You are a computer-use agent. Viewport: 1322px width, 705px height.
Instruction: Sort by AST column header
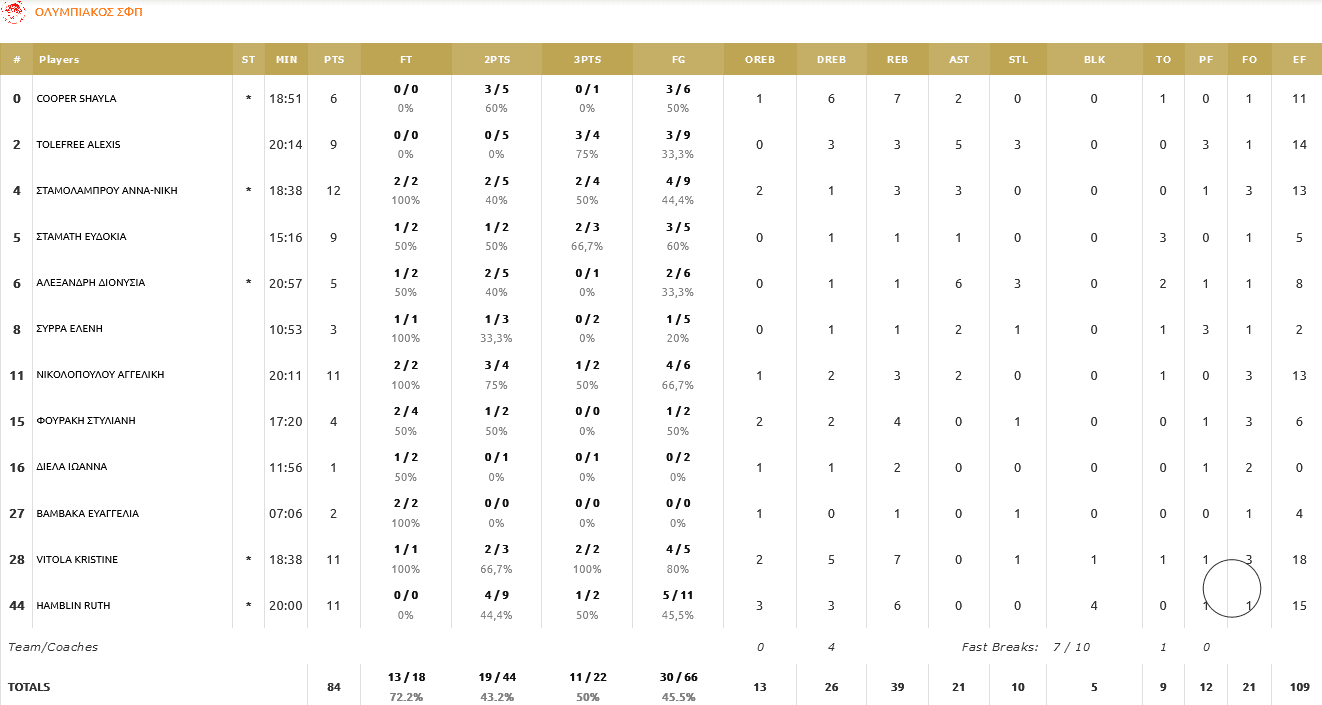coord(958,59)
